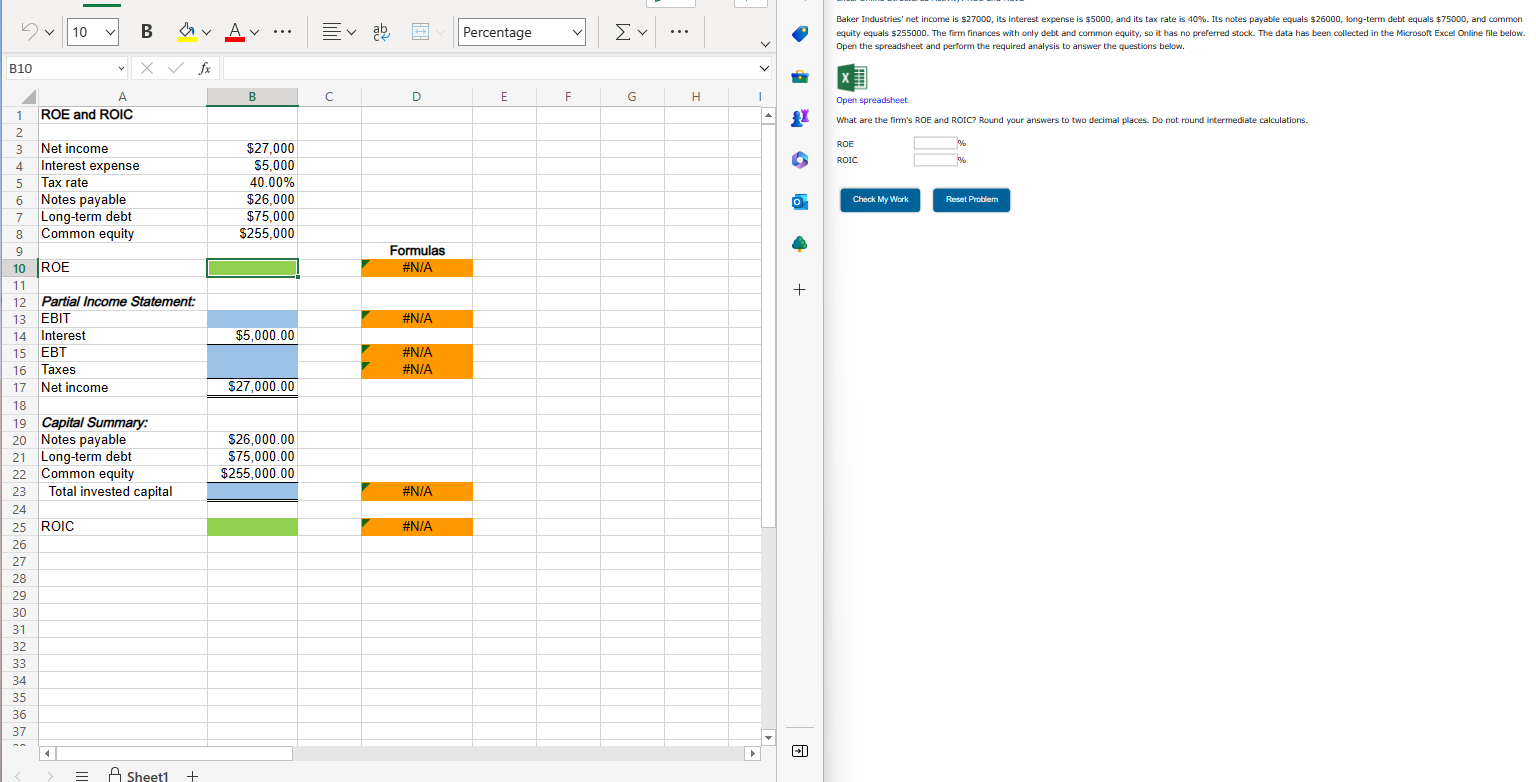Screen dimensions: 1536x782
Task: Open the AutoSum function icon
Action: (x=621, y=31)
